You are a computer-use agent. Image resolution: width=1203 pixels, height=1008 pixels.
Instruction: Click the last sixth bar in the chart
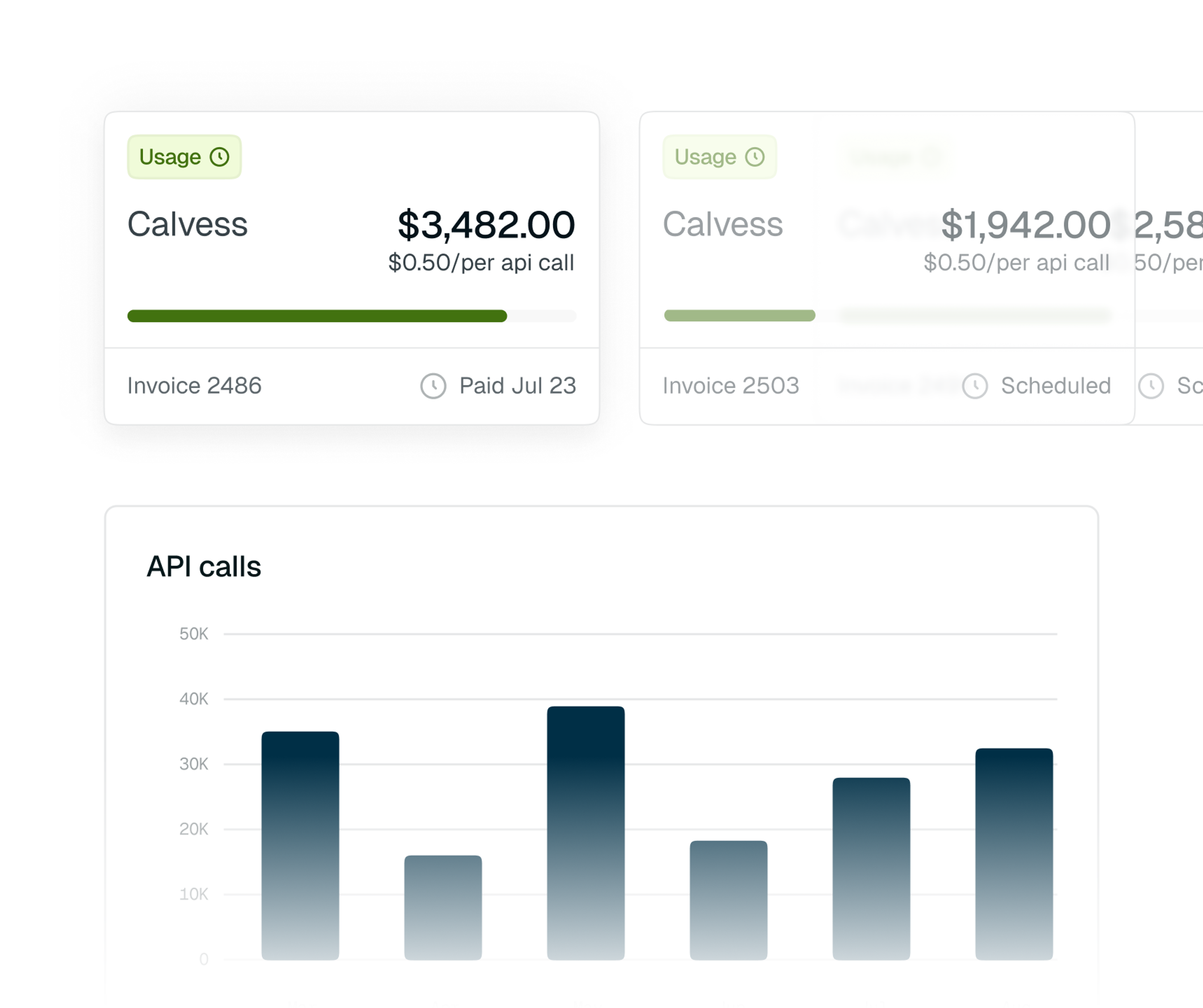1014,854
